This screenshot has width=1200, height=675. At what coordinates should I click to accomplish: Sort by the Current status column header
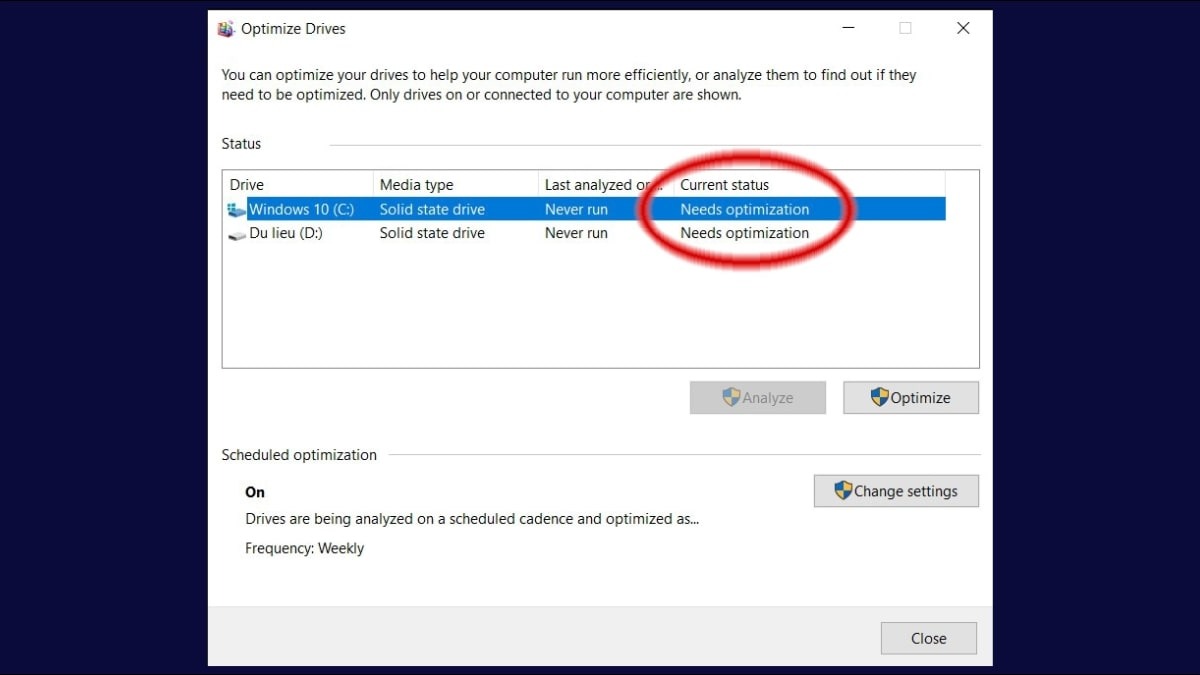click(x=810, y=185)
